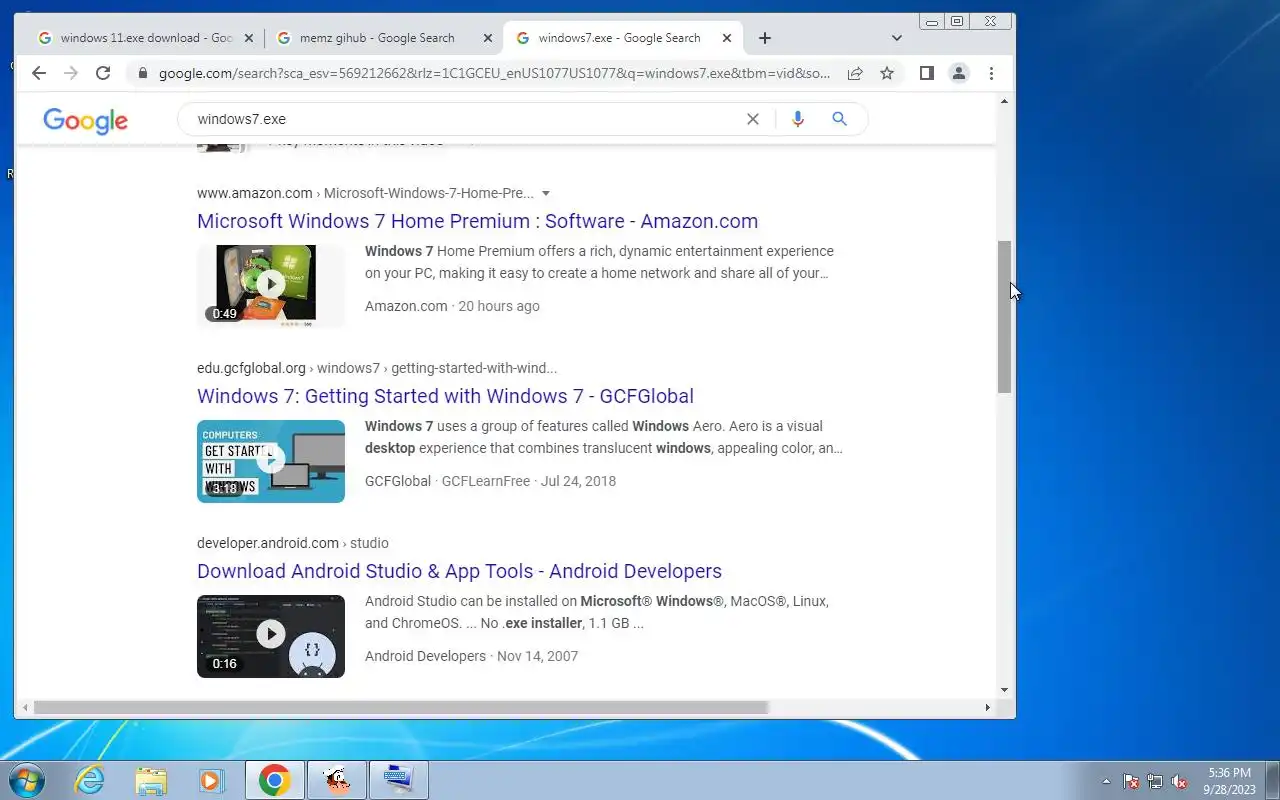1280x800 pixels.
Task: Open Windows Explorer folder on taskbar
Action: click(151, 780)
